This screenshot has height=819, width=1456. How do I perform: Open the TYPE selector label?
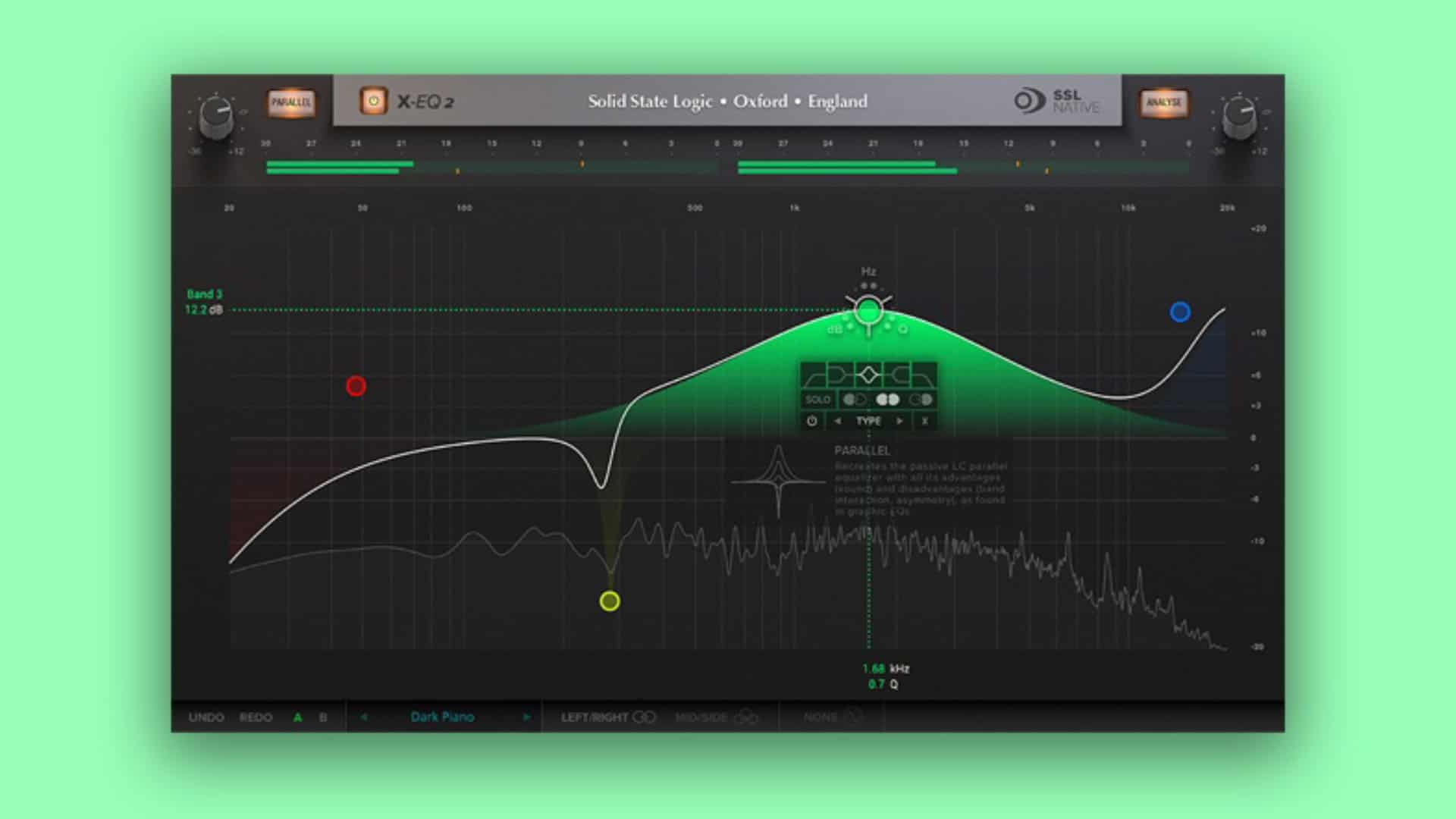pos(868,421)
